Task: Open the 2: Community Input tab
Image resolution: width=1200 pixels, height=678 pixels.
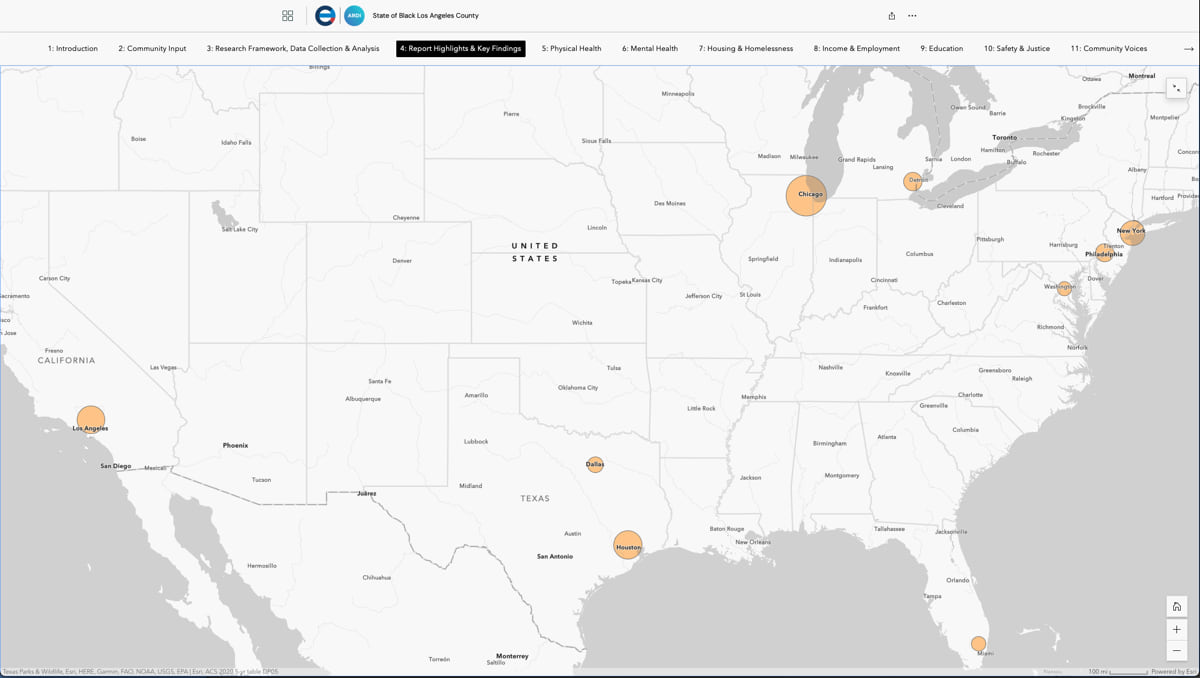Action: [x=152, y=48]
